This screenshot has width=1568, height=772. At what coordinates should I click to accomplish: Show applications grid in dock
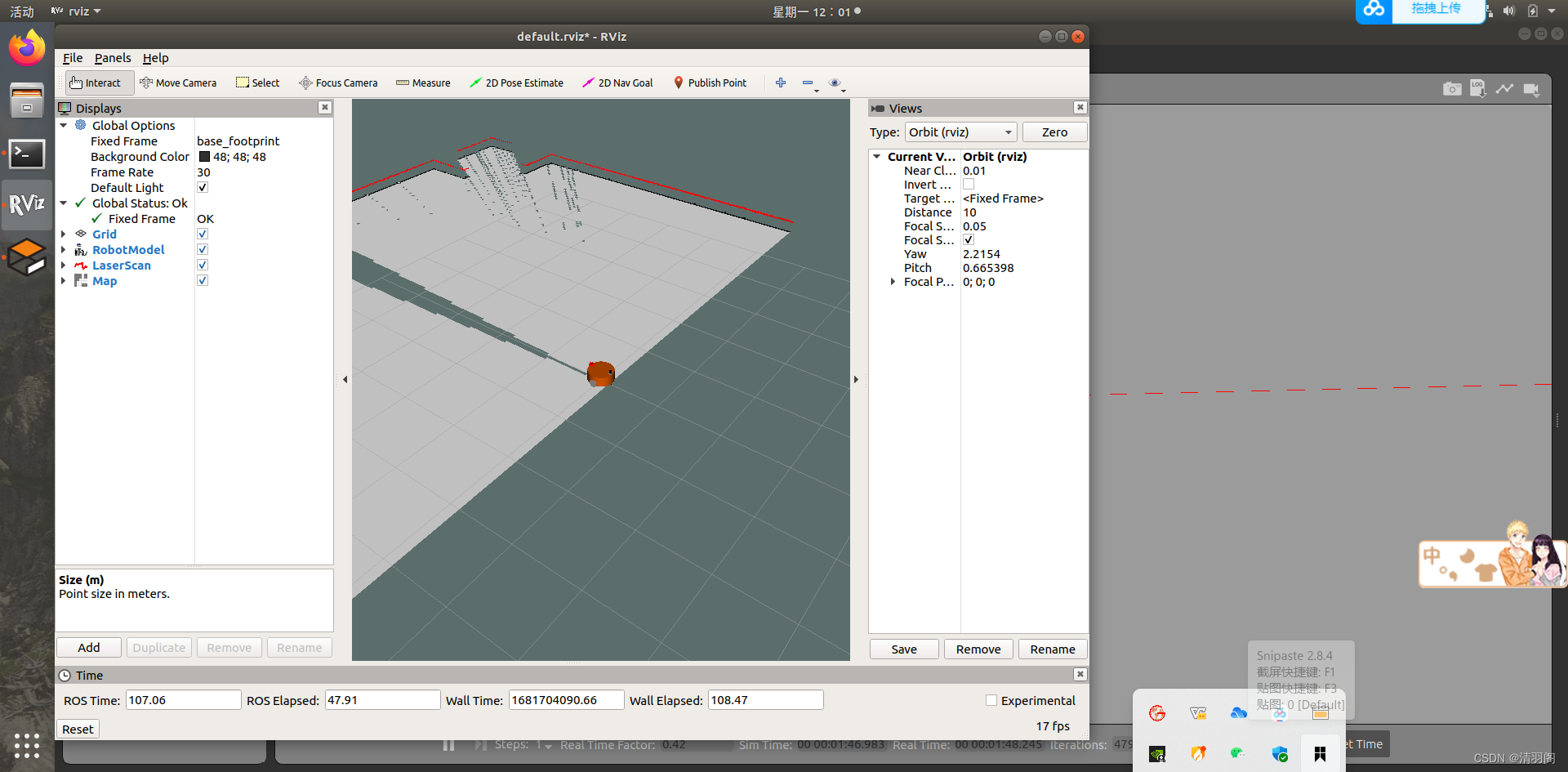click(x=27, y=745)
